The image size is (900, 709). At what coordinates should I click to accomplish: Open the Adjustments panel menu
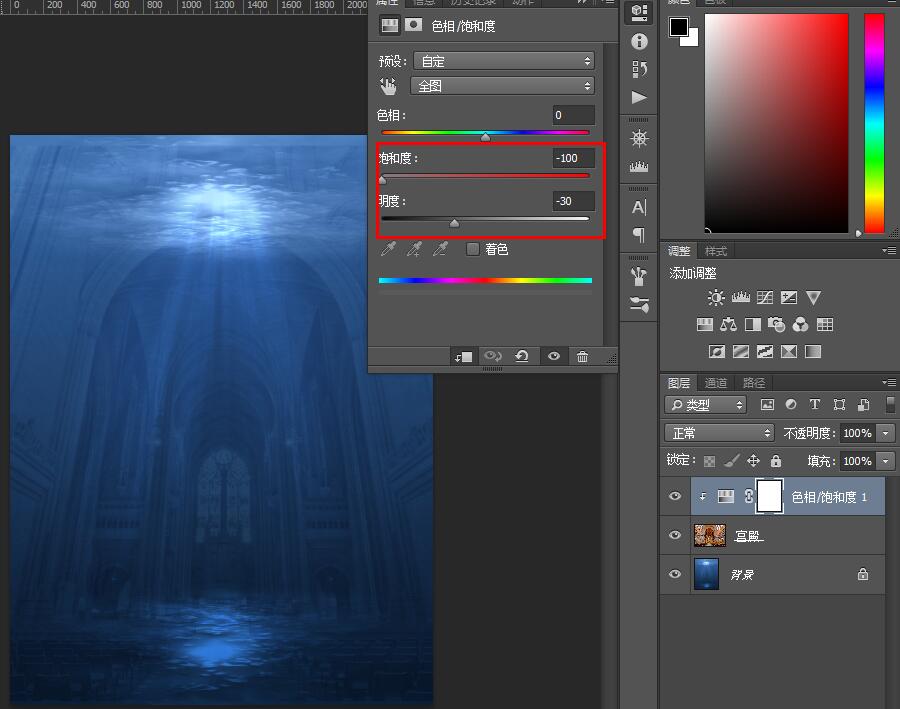coord(889,250)
